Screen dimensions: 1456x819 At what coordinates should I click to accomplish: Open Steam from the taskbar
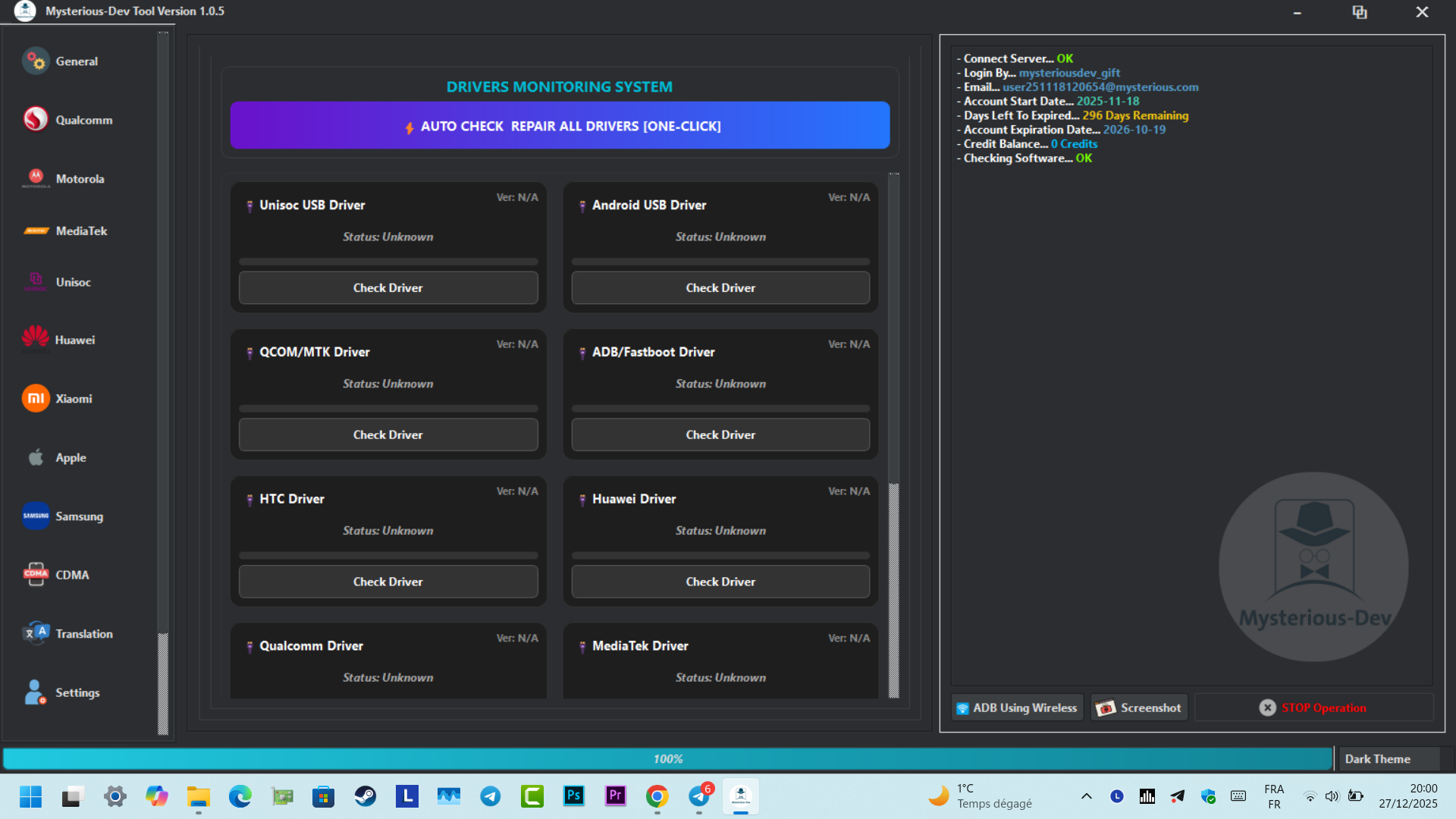[x=366, y=796]
